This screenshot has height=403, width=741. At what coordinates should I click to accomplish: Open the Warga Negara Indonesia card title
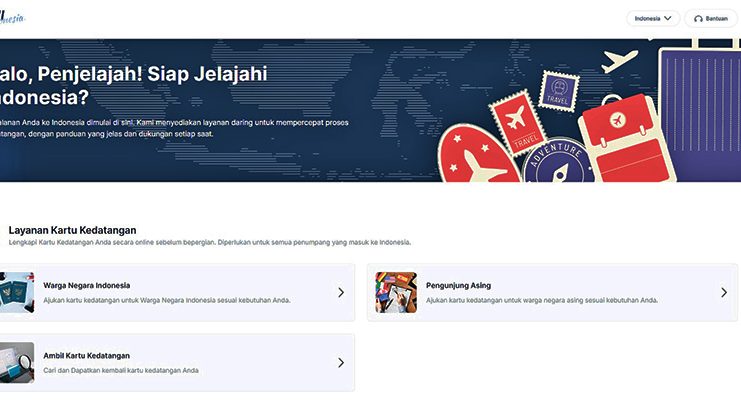(86, 285)
